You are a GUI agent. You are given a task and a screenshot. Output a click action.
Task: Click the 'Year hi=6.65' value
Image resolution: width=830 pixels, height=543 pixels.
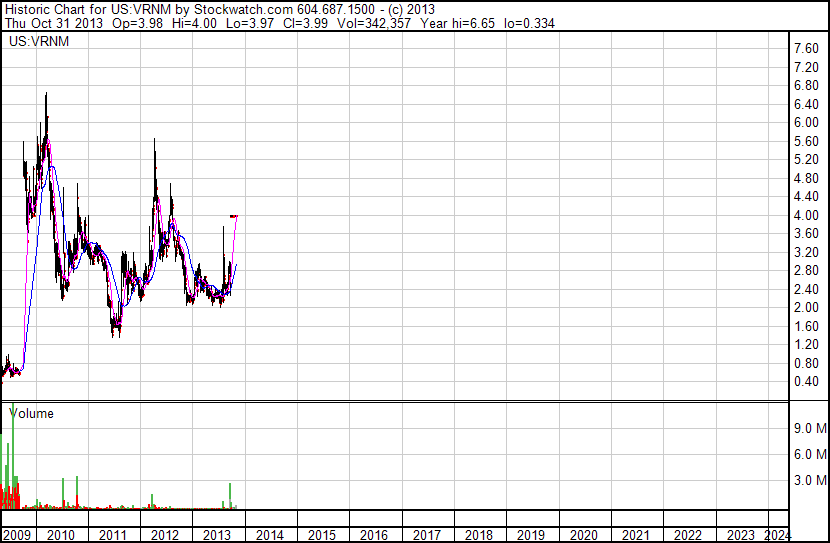pos(457,23)
